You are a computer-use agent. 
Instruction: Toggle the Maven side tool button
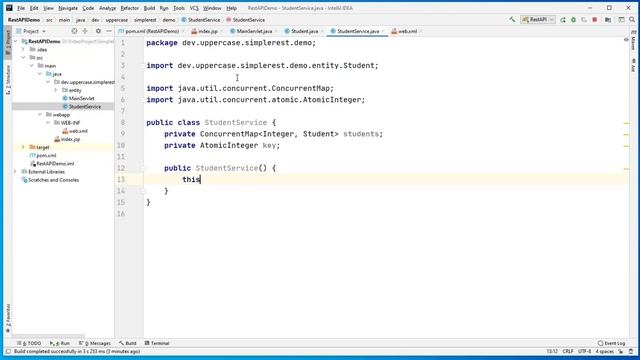(633, 40)
